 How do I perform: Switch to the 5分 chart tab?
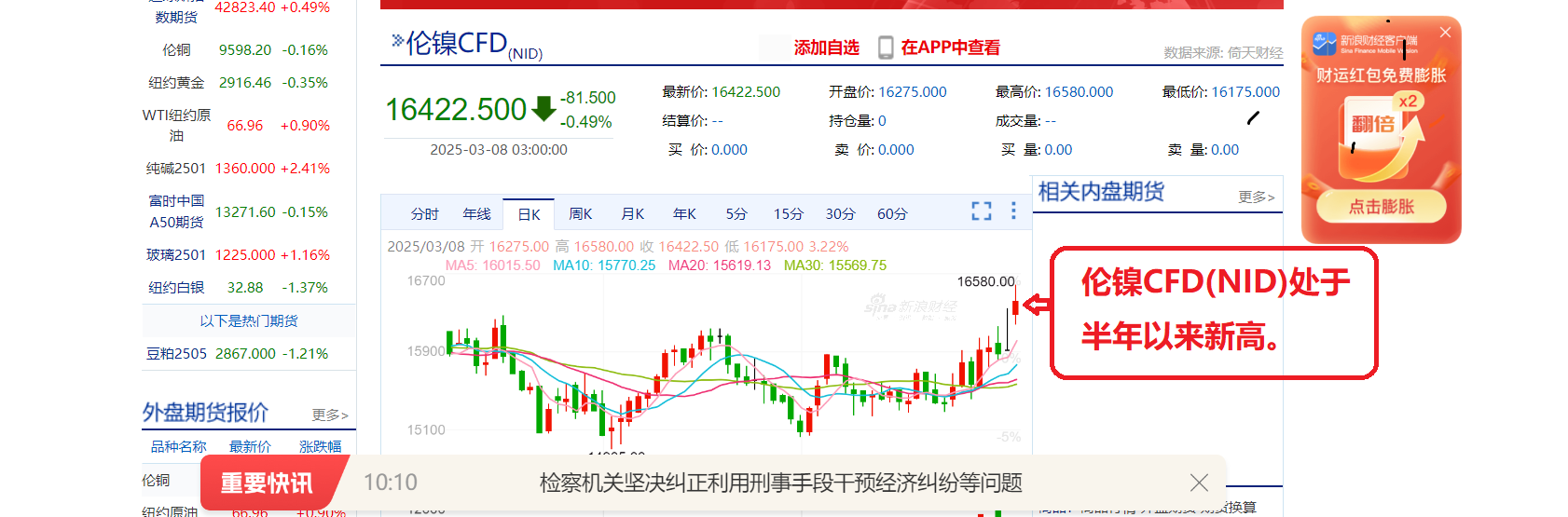736,214
